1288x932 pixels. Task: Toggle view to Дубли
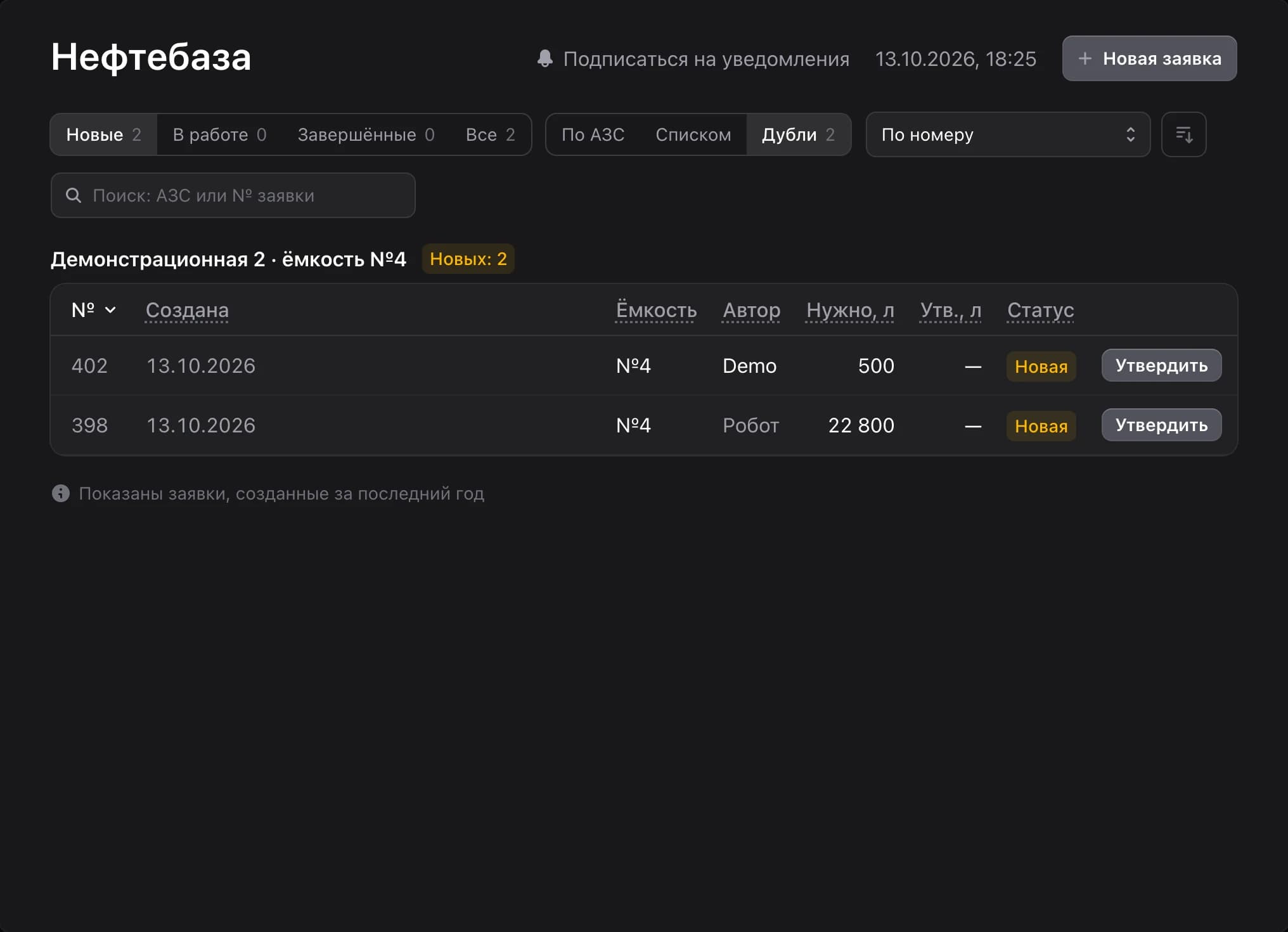[798, 134]
